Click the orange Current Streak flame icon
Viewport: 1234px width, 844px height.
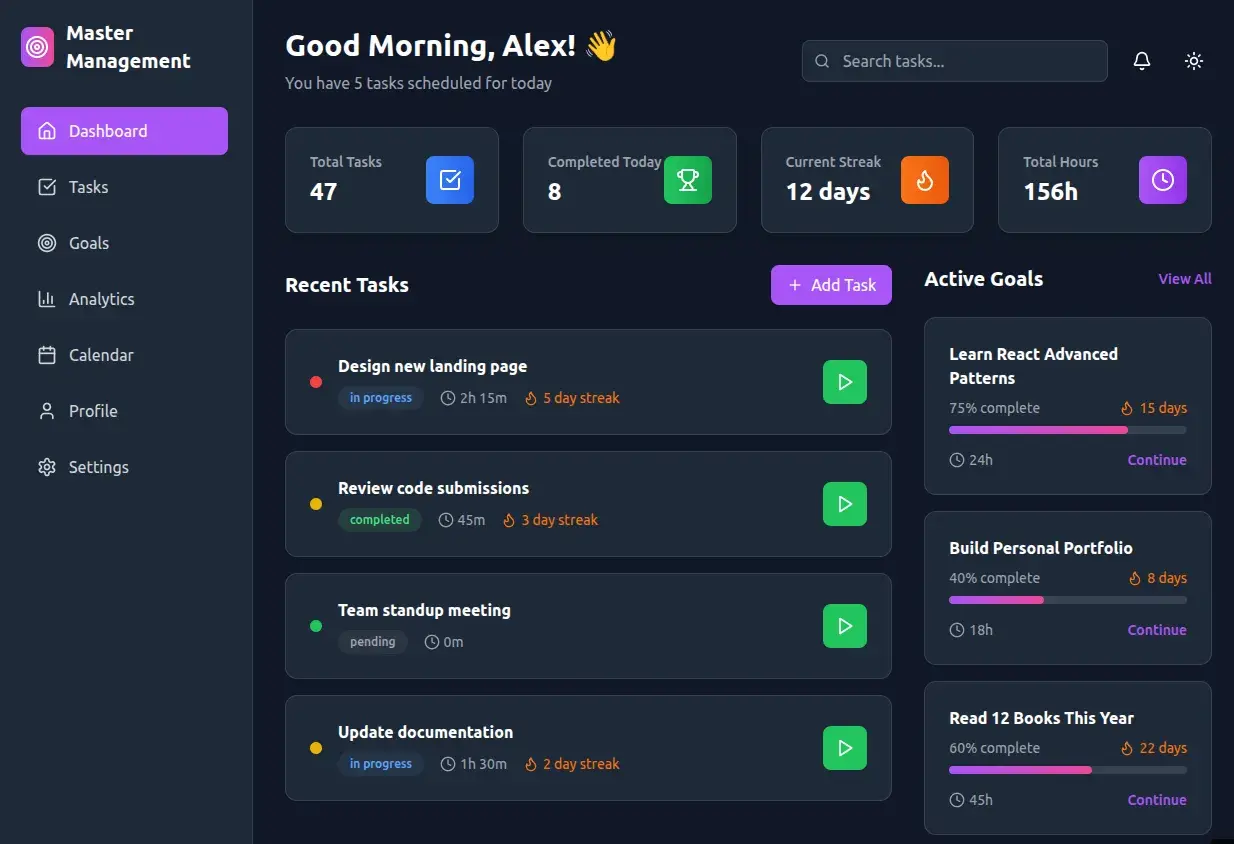[925, 180]
